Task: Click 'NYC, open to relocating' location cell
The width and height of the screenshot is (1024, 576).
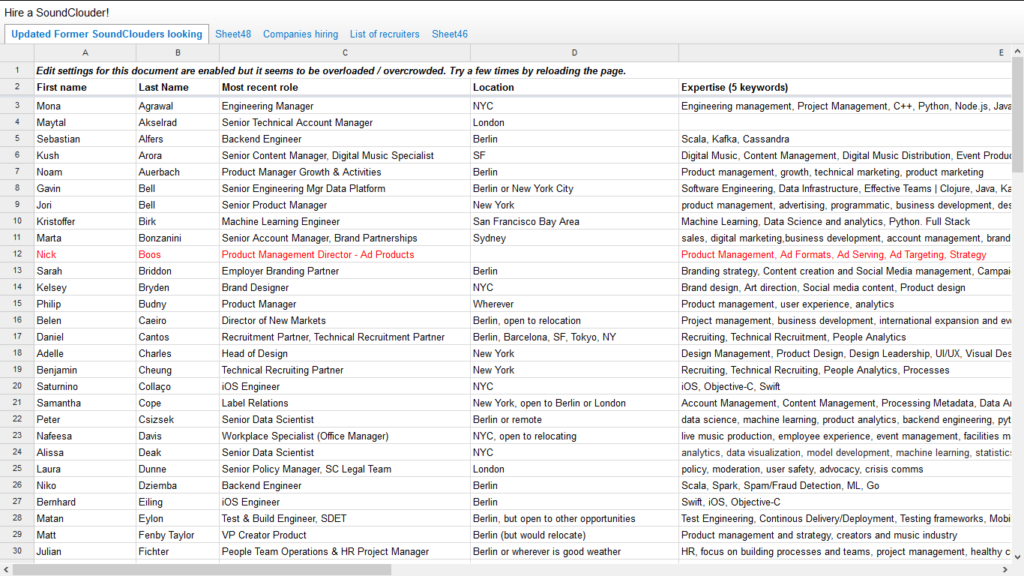Action: (575, 436)
